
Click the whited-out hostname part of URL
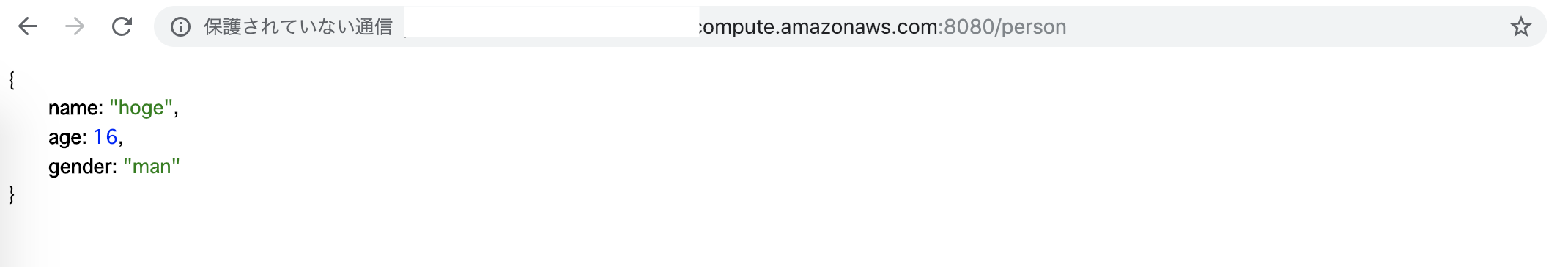[x=552, y=23]
